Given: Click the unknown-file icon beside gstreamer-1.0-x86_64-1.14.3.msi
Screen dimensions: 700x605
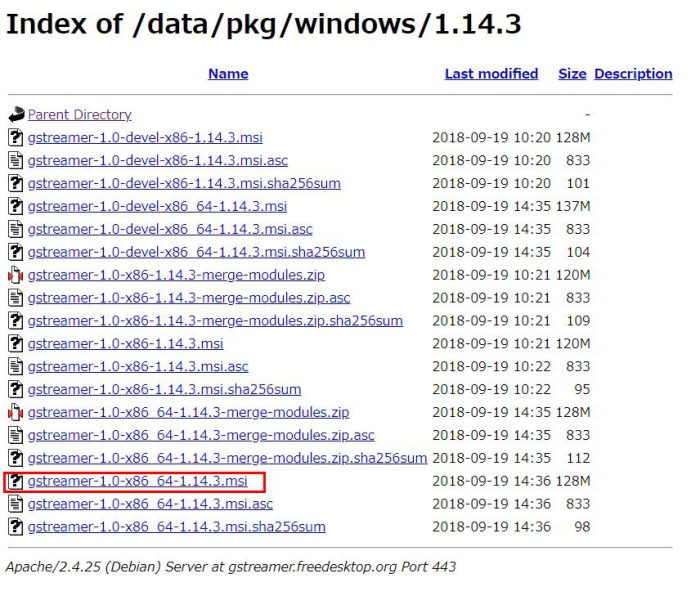Looking at the screenshot, I should (16, 481).
